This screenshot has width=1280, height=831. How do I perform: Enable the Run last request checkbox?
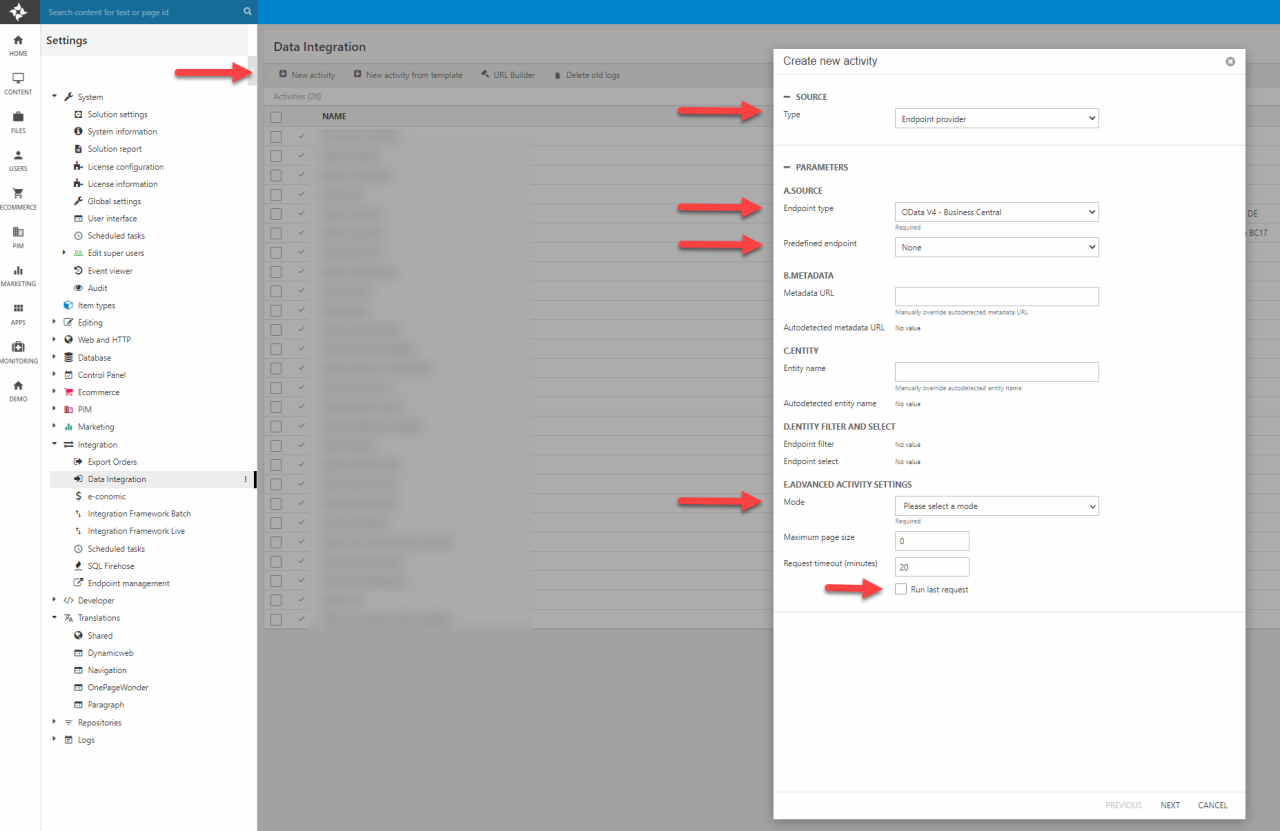901,589
